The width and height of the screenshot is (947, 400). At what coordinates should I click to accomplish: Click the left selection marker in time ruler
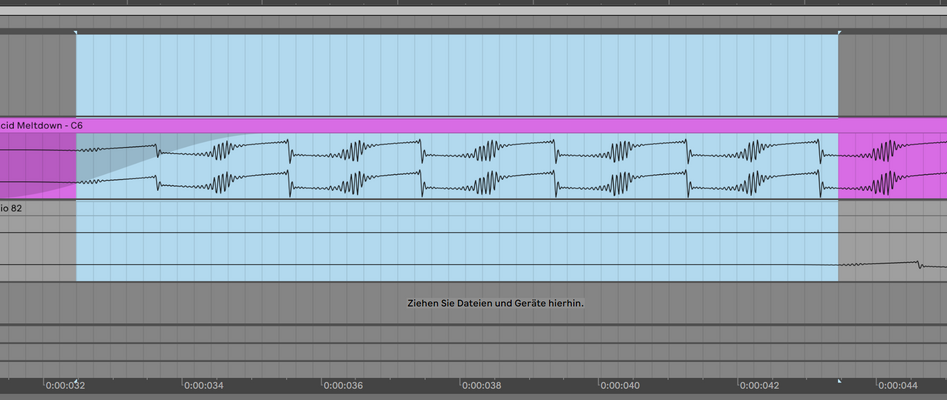(x=76, y=381)
